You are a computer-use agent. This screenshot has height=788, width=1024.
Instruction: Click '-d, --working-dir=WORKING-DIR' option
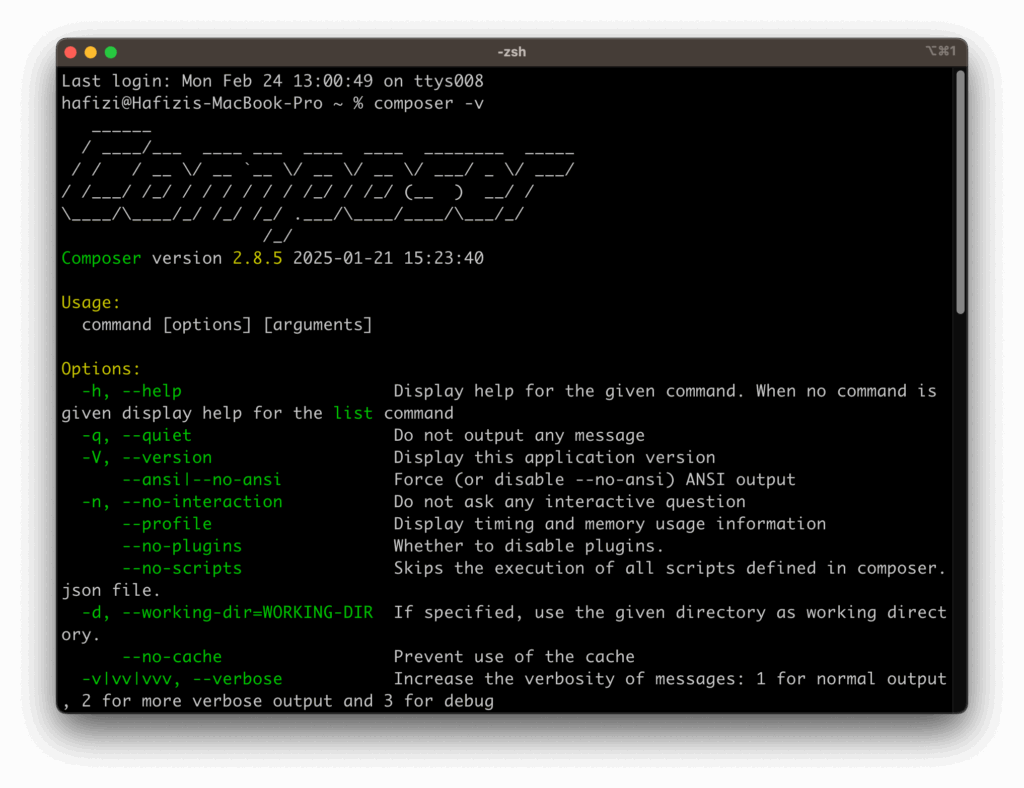click(x=227, y=613)
